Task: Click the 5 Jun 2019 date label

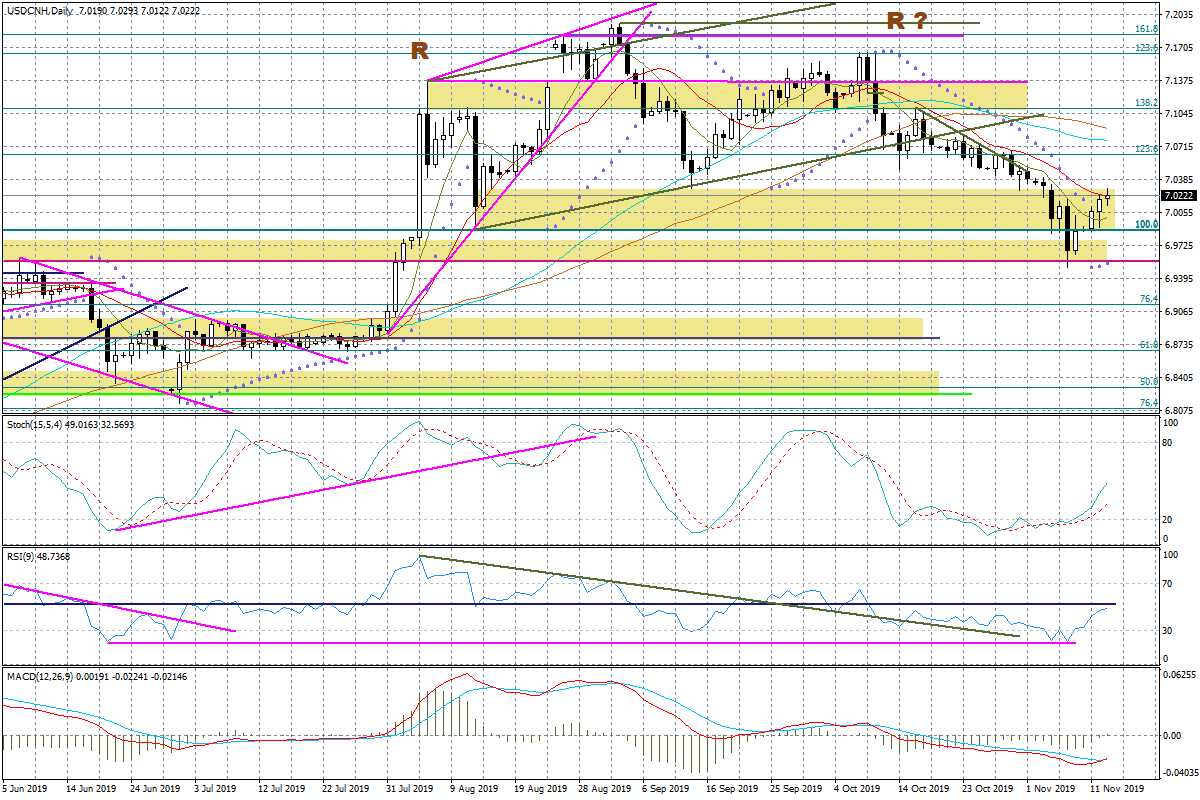Action: 26,790
